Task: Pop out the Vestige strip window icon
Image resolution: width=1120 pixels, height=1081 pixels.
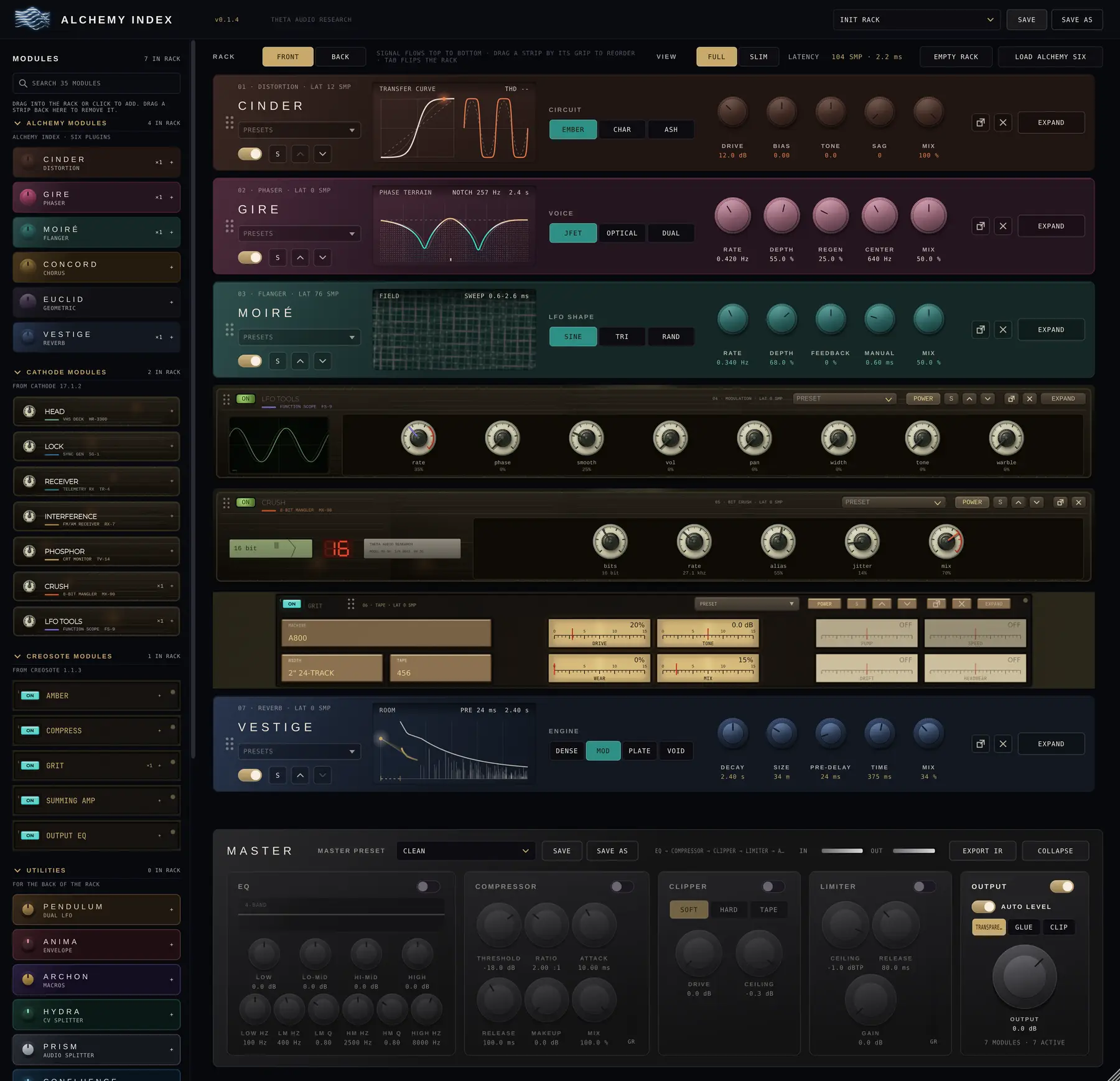Action: (x=981, y=744)
